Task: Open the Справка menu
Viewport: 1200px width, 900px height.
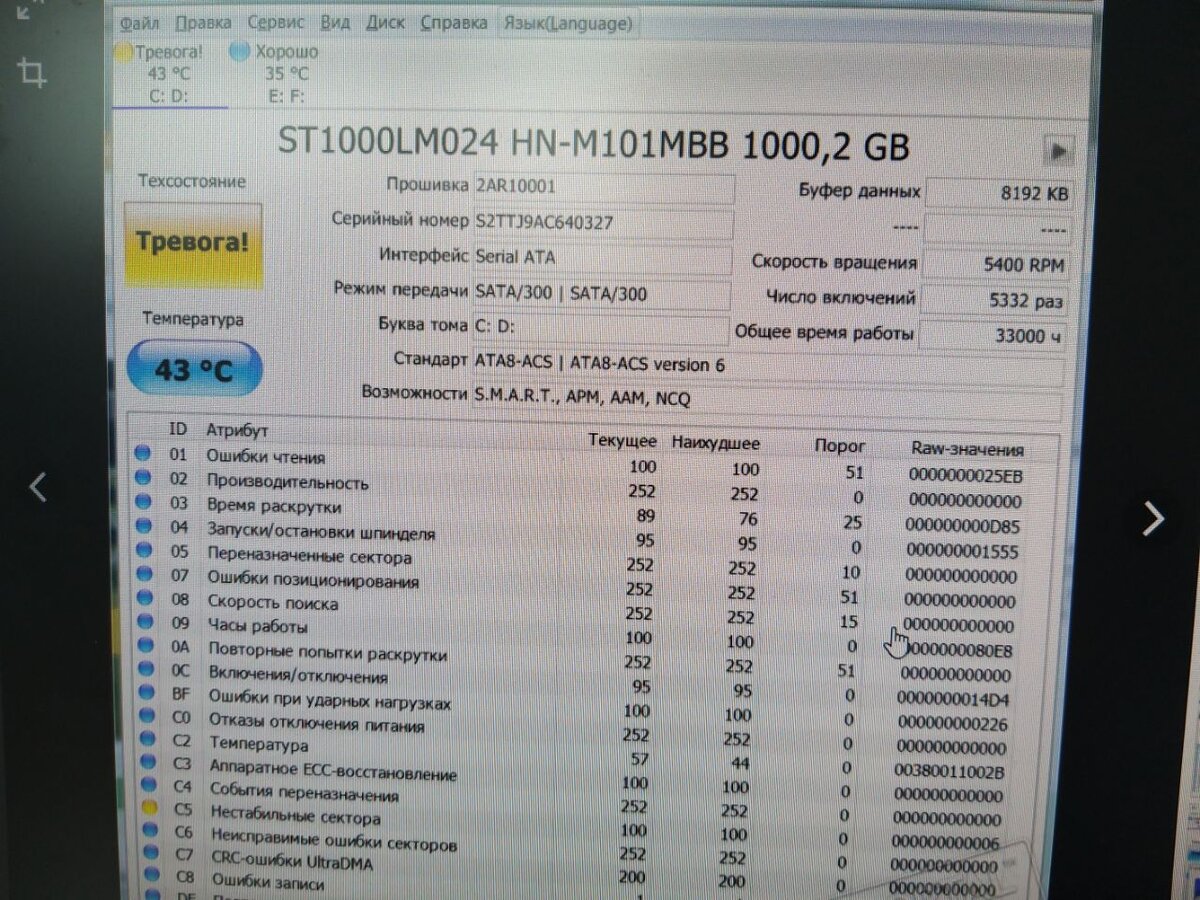Action: (x=454, y=22)
